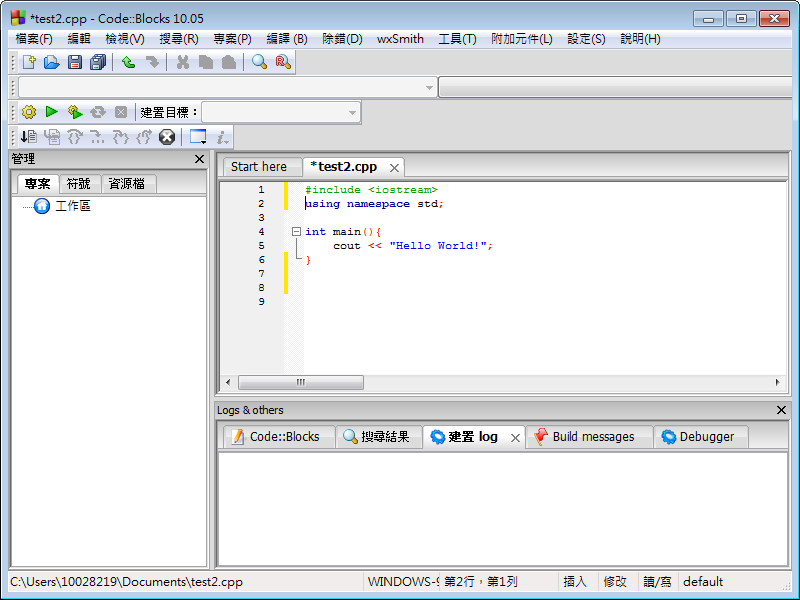This screenshot has height=600, width=800.
Task: Start the debugger with the debug/continue icon
Action: pyautogui.click(x=29, y=137)
